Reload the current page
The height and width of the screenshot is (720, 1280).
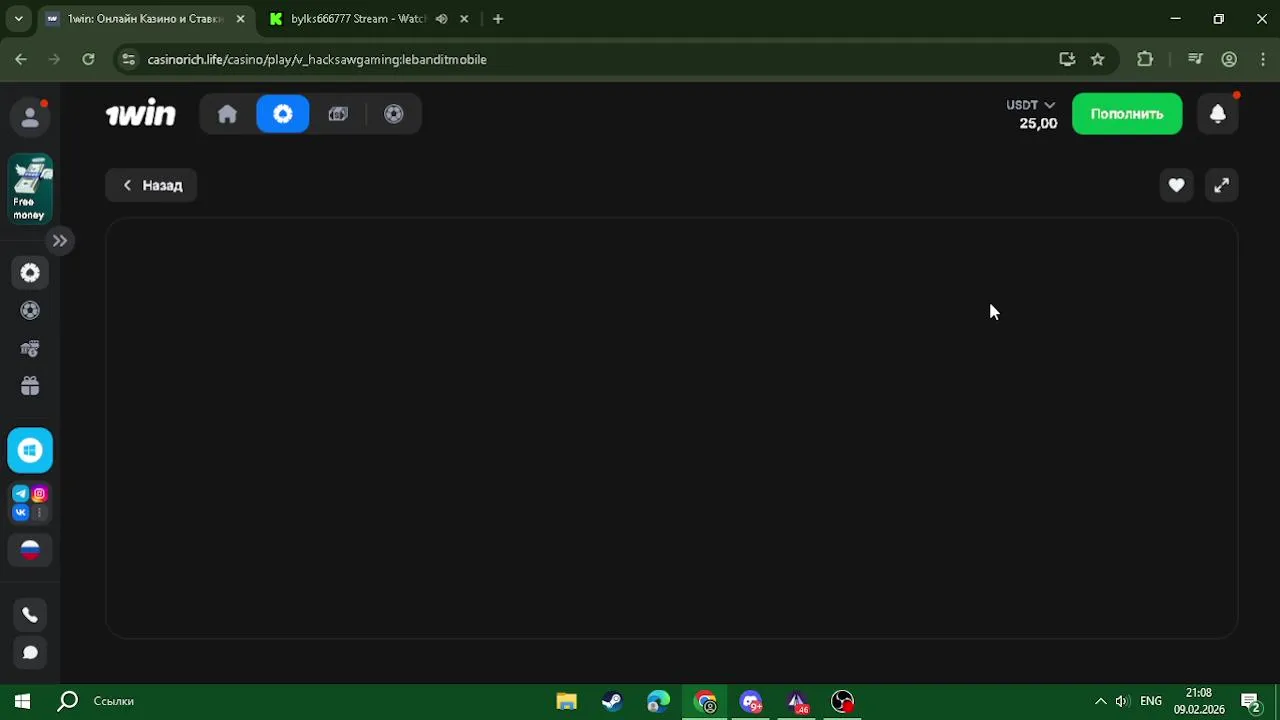click(88, 59)
